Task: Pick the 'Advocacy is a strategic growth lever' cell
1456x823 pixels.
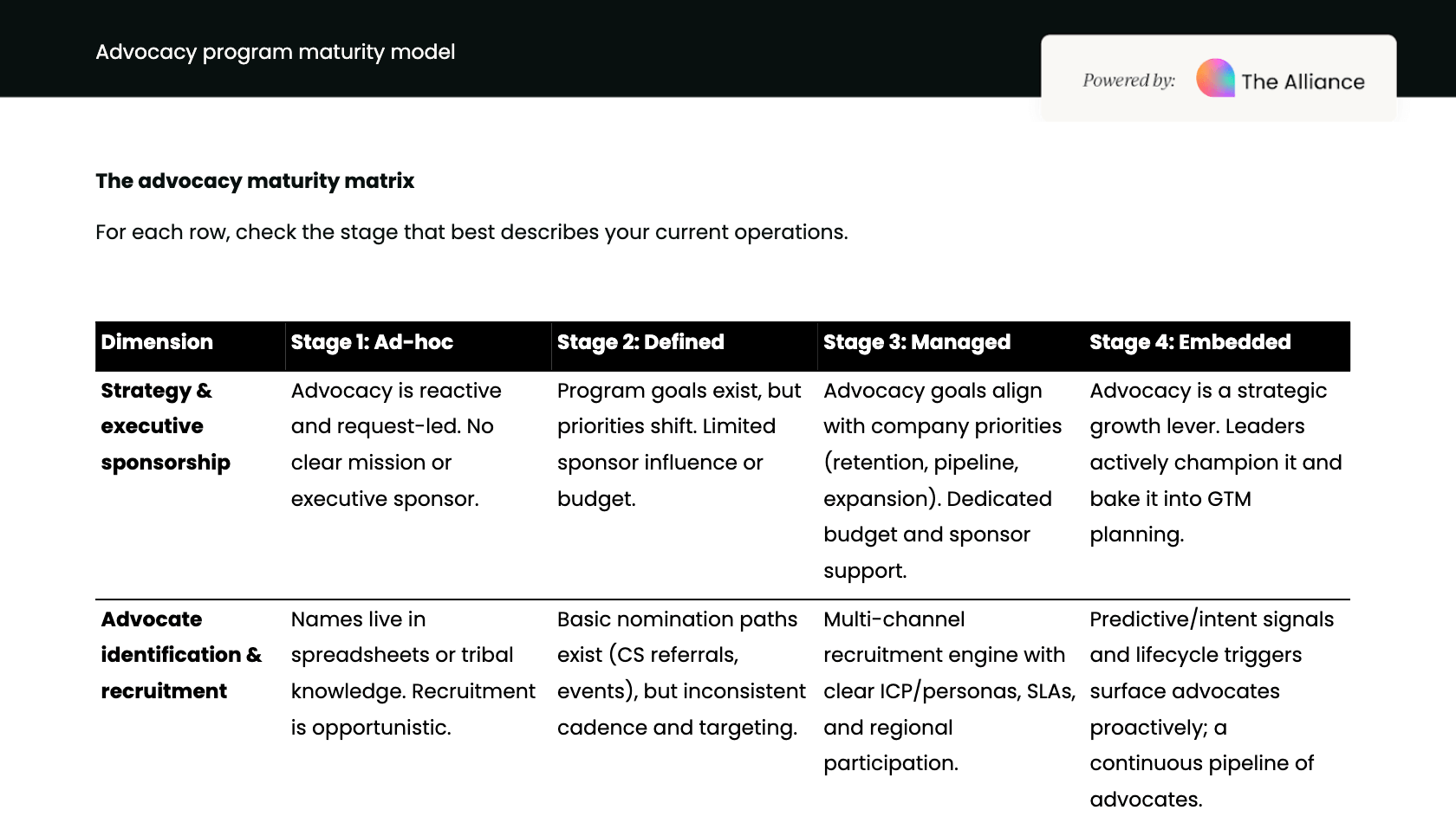Action: coord(1215,462)
